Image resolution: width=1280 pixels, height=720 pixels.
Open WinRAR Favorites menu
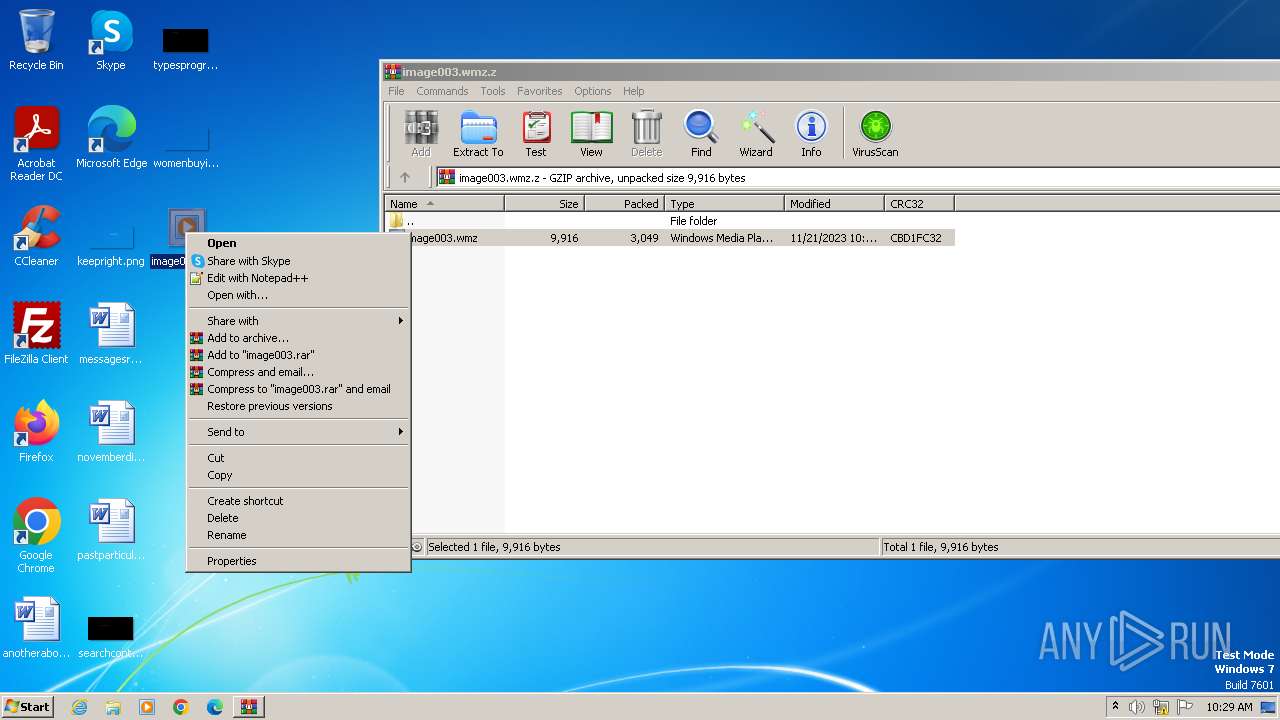(x=540, y=91)
